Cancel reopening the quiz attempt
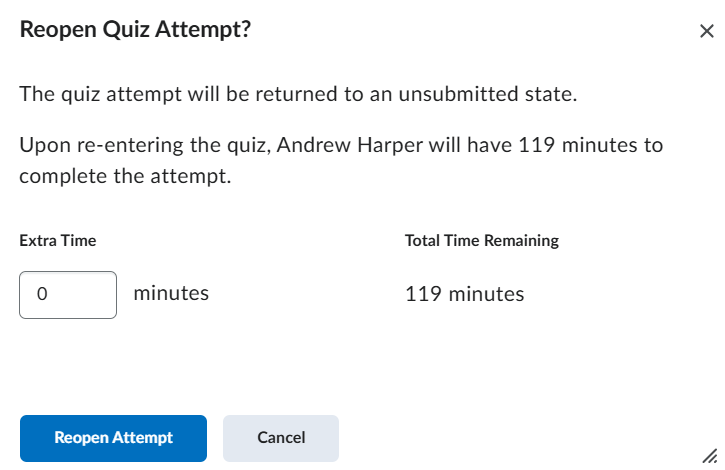Viewport: 725px width, 470px height. click(281, 438)
